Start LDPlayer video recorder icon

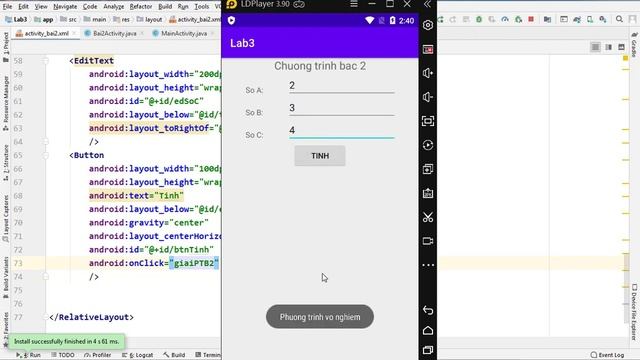428,241
